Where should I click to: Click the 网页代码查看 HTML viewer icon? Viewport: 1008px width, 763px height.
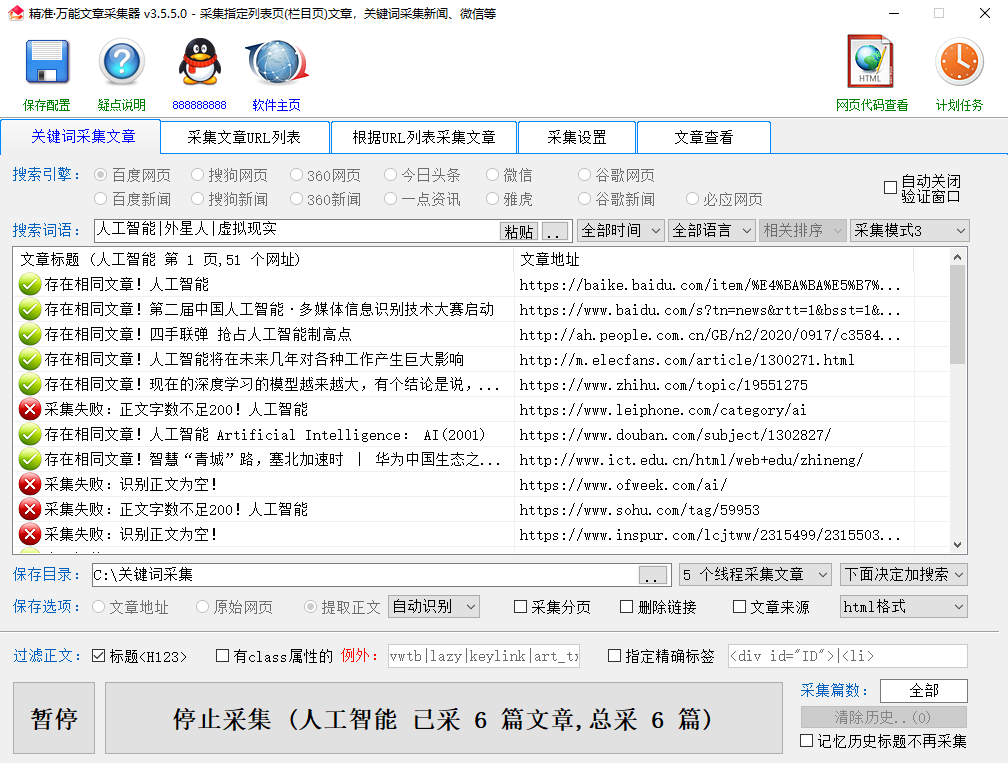[x=869, y=63]
